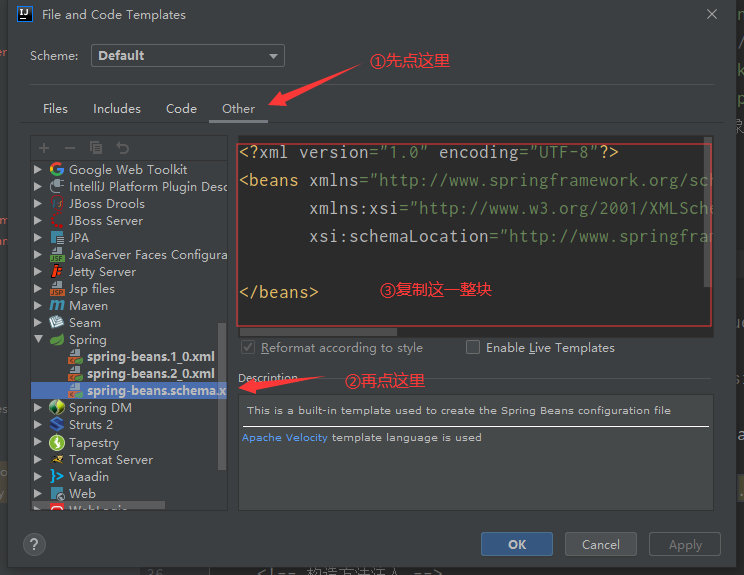Expand the JPA node

(x=38, y=238)
